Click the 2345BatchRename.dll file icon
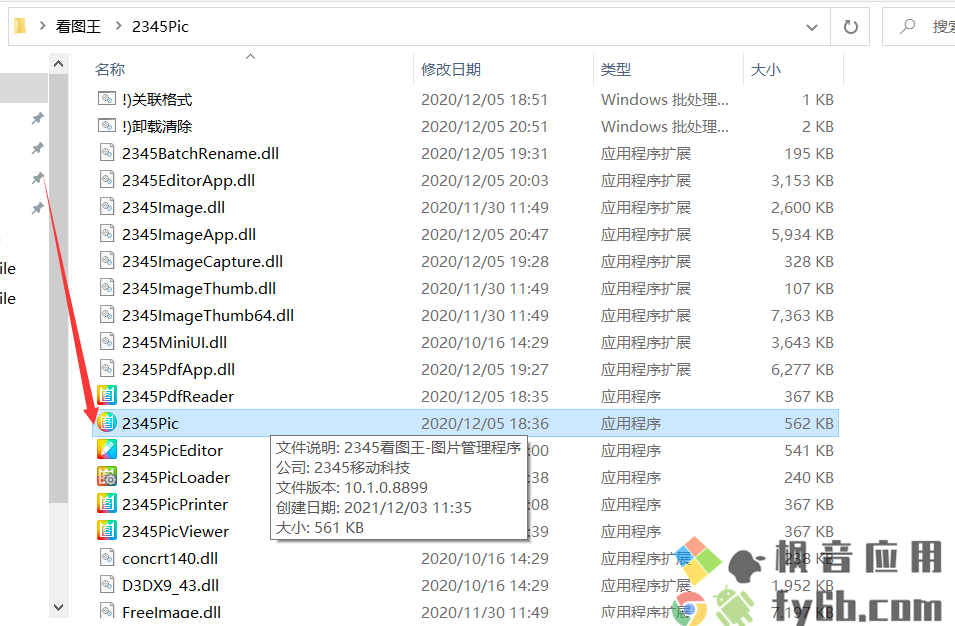Image resolution: width=955 pixels, height=626 pixels. pyautogui.click(x=107, y=153)
